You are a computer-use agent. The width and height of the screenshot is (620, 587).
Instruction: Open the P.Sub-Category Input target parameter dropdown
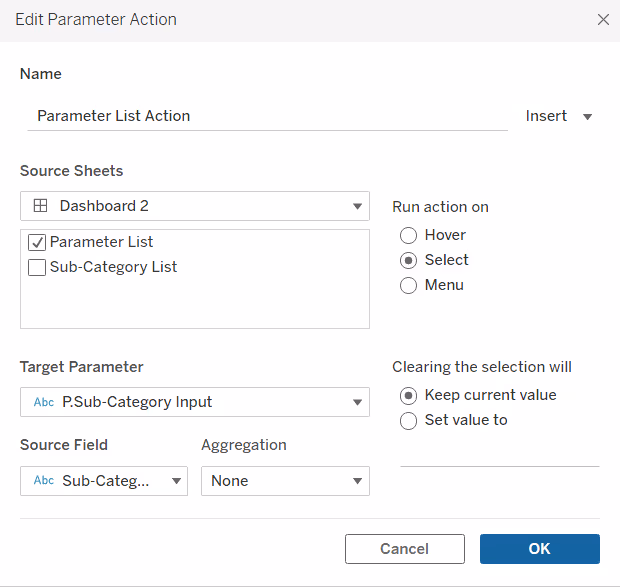(195, 402)
